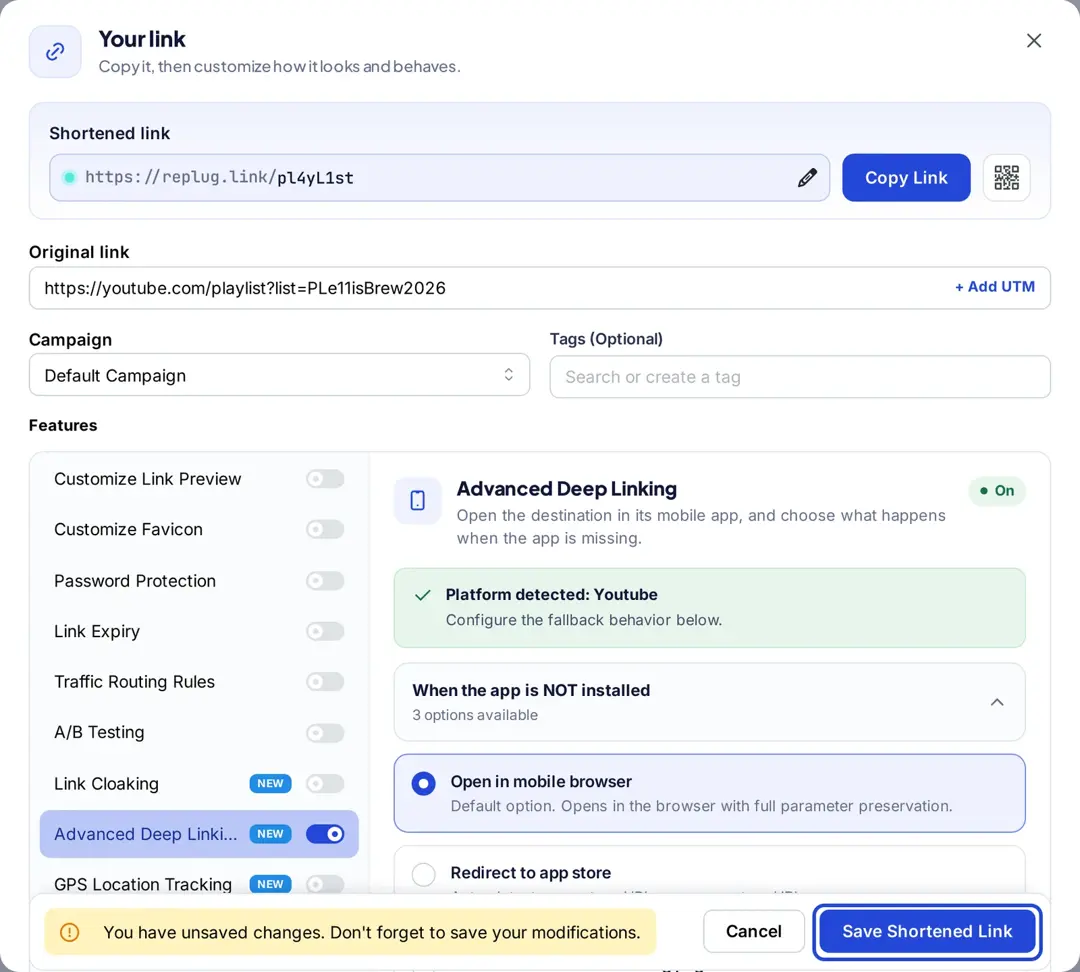1080x972 pixels.
Task: Click Save Shortened Link
Action: [927, 931]
